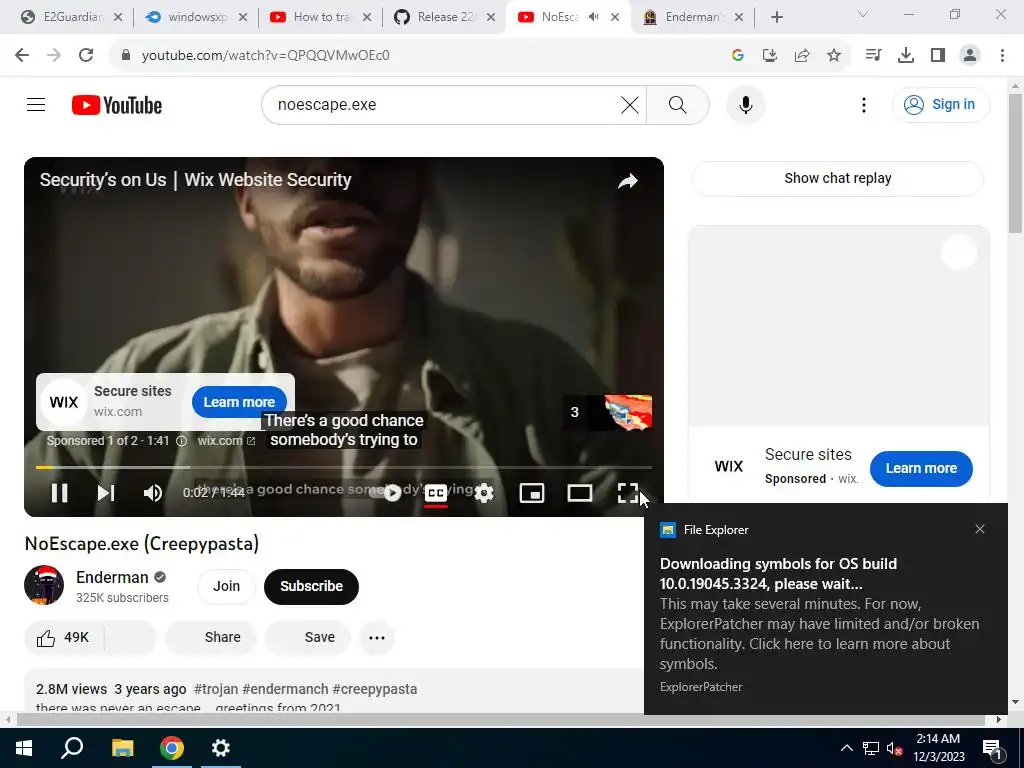Start voice search with microphone

[745, 104]
